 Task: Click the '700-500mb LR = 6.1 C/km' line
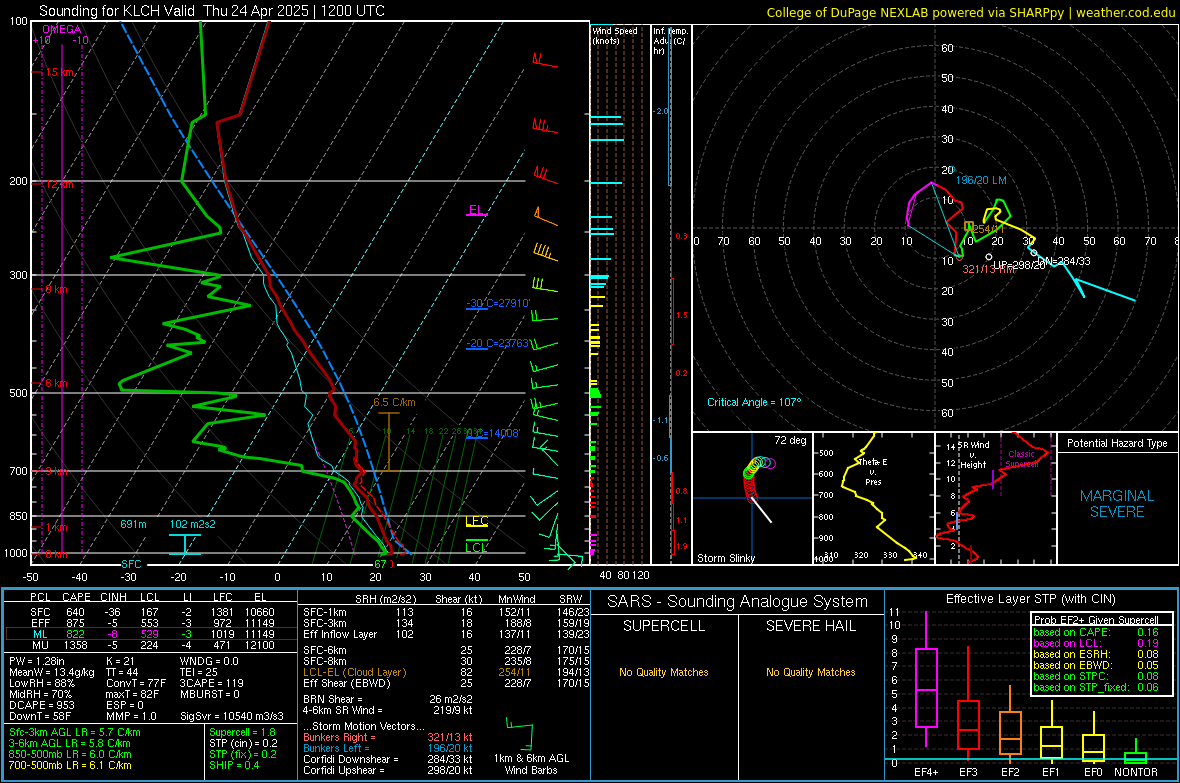tap(70, 765)
